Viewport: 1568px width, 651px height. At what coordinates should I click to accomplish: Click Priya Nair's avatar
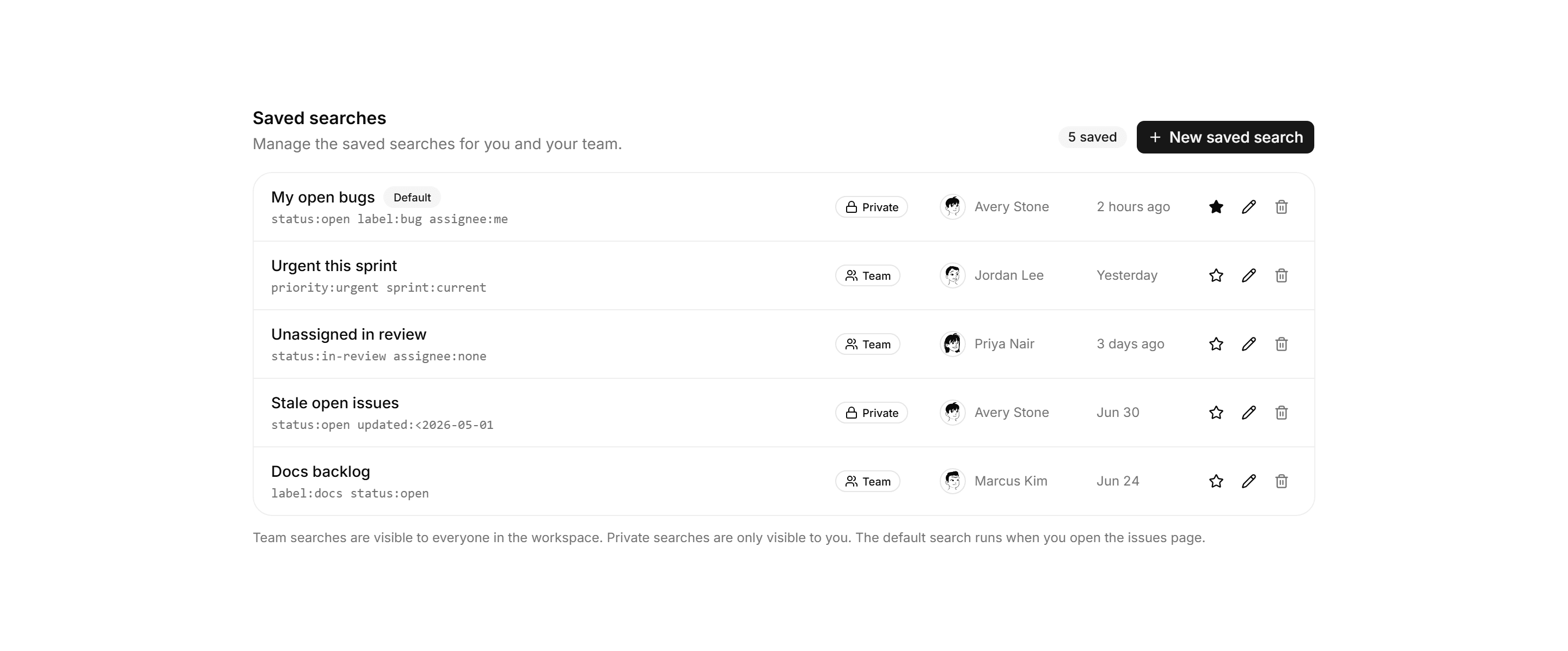953,345
